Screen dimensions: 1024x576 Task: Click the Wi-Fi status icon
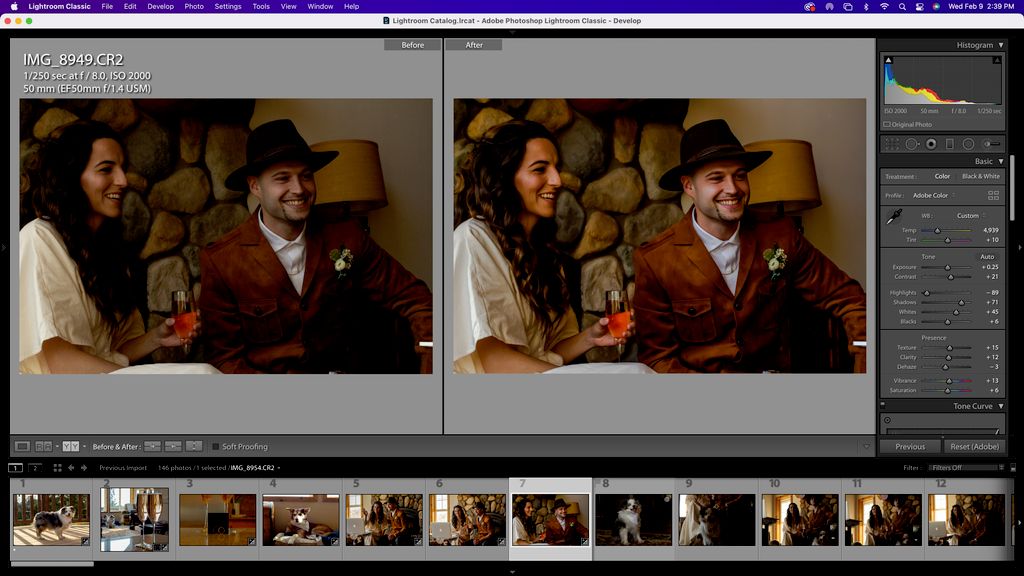pyautogui.click(x=884, y=7)
